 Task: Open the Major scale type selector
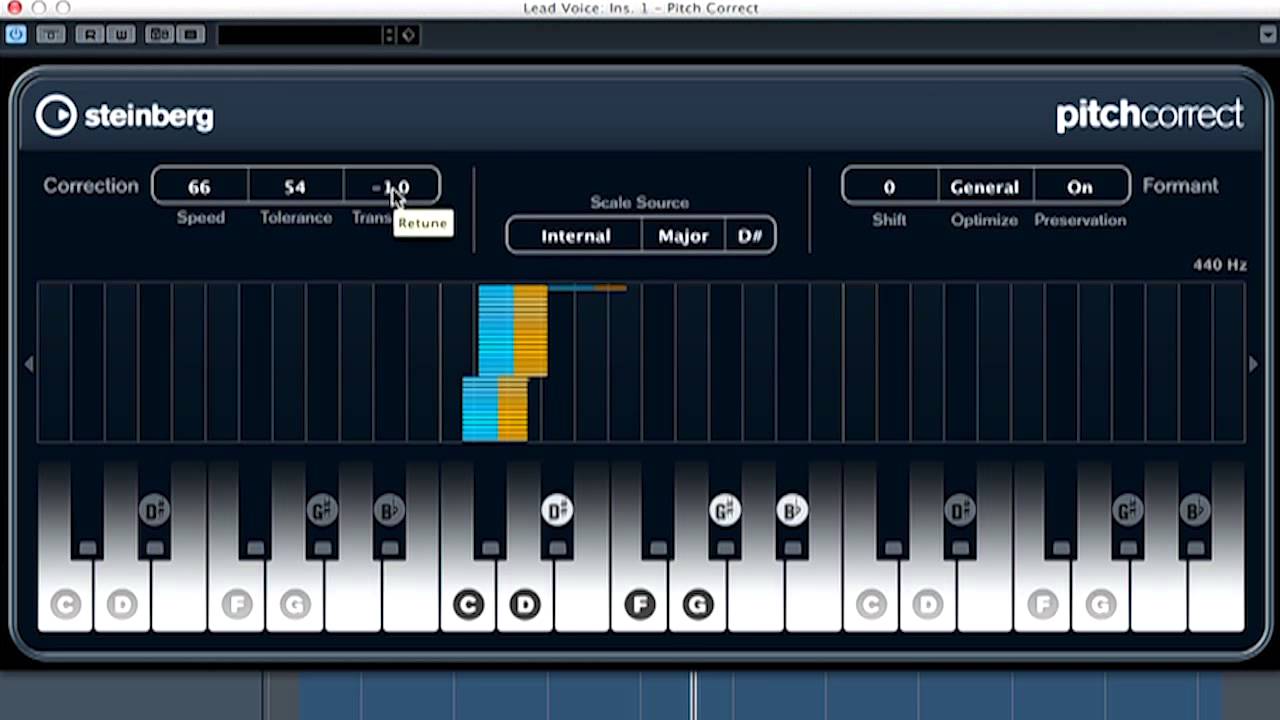point(683,236)
